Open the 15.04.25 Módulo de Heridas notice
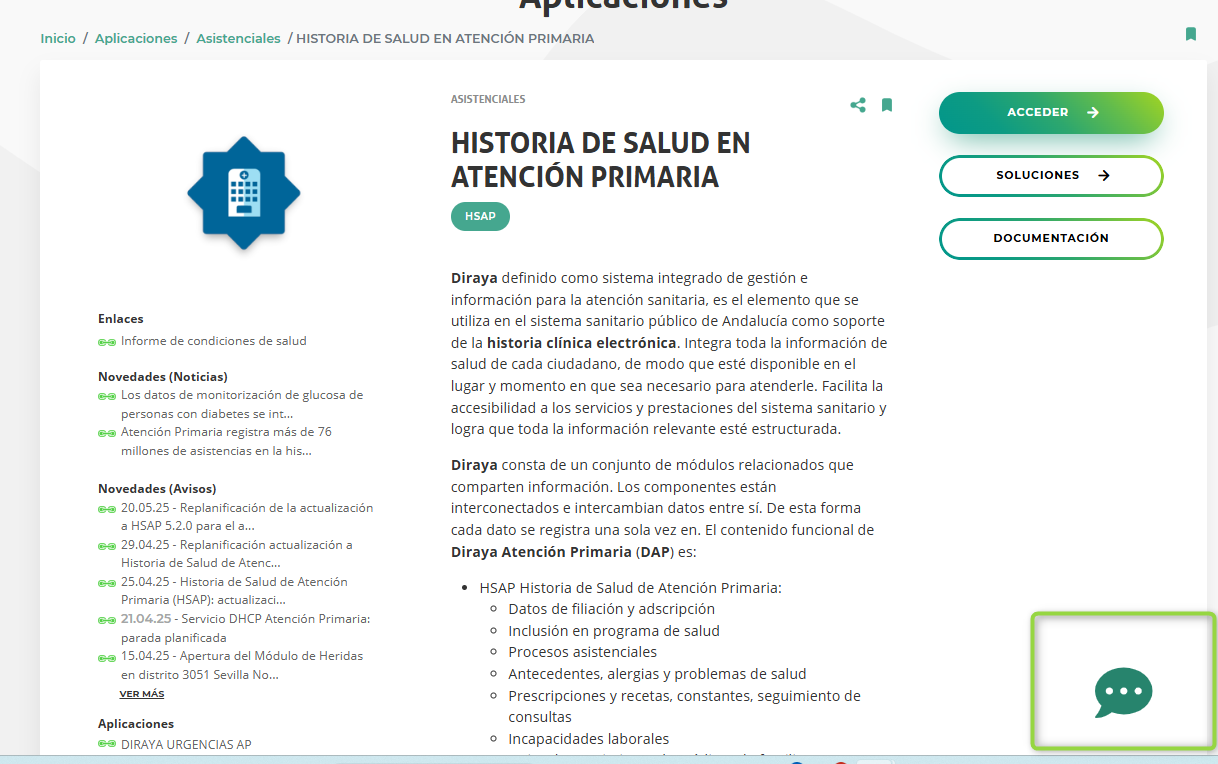 click(242, 665)
